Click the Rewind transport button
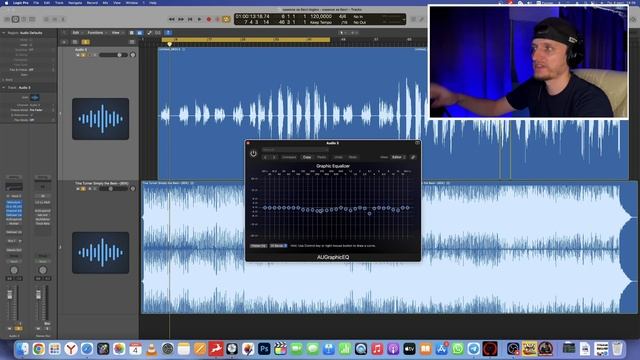Screen dimensions: 640x360 (x=172, y=19)
